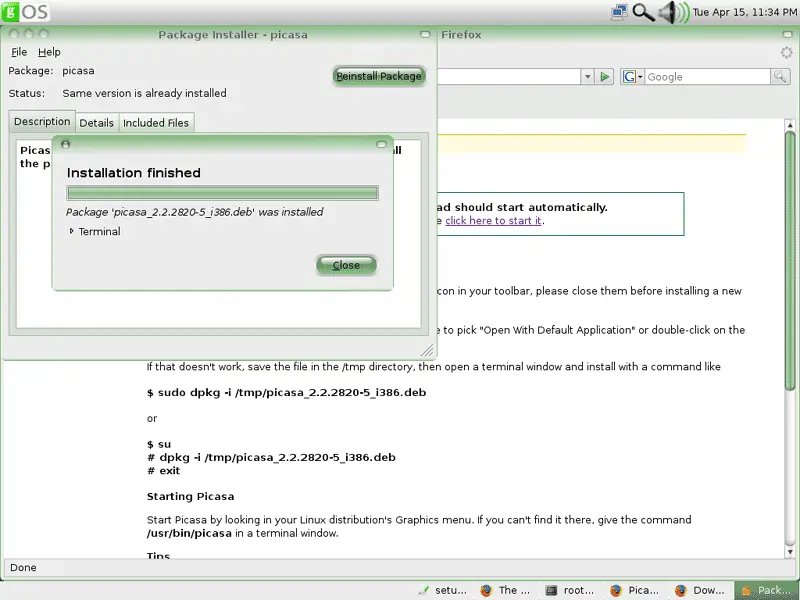Click the Firefox scrollbar down arrow

pos(790,552)
